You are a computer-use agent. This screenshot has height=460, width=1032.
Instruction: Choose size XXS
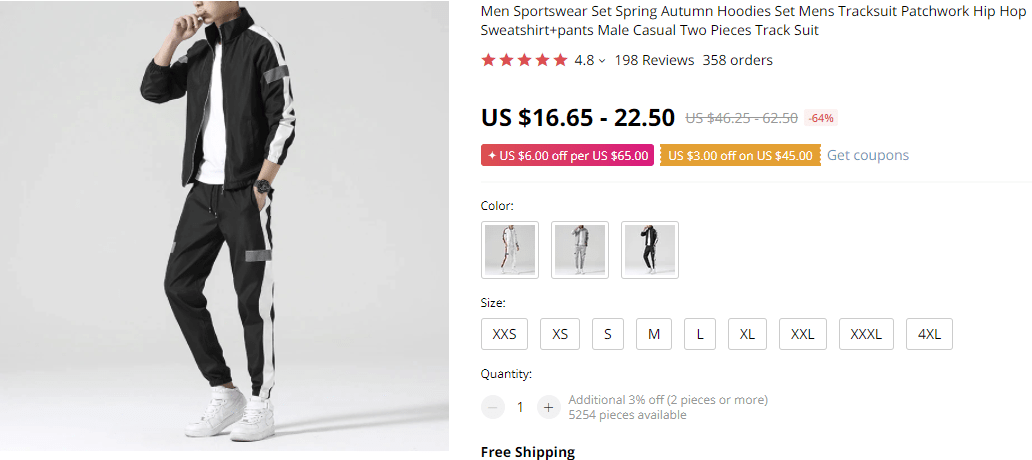coord(505,334)
